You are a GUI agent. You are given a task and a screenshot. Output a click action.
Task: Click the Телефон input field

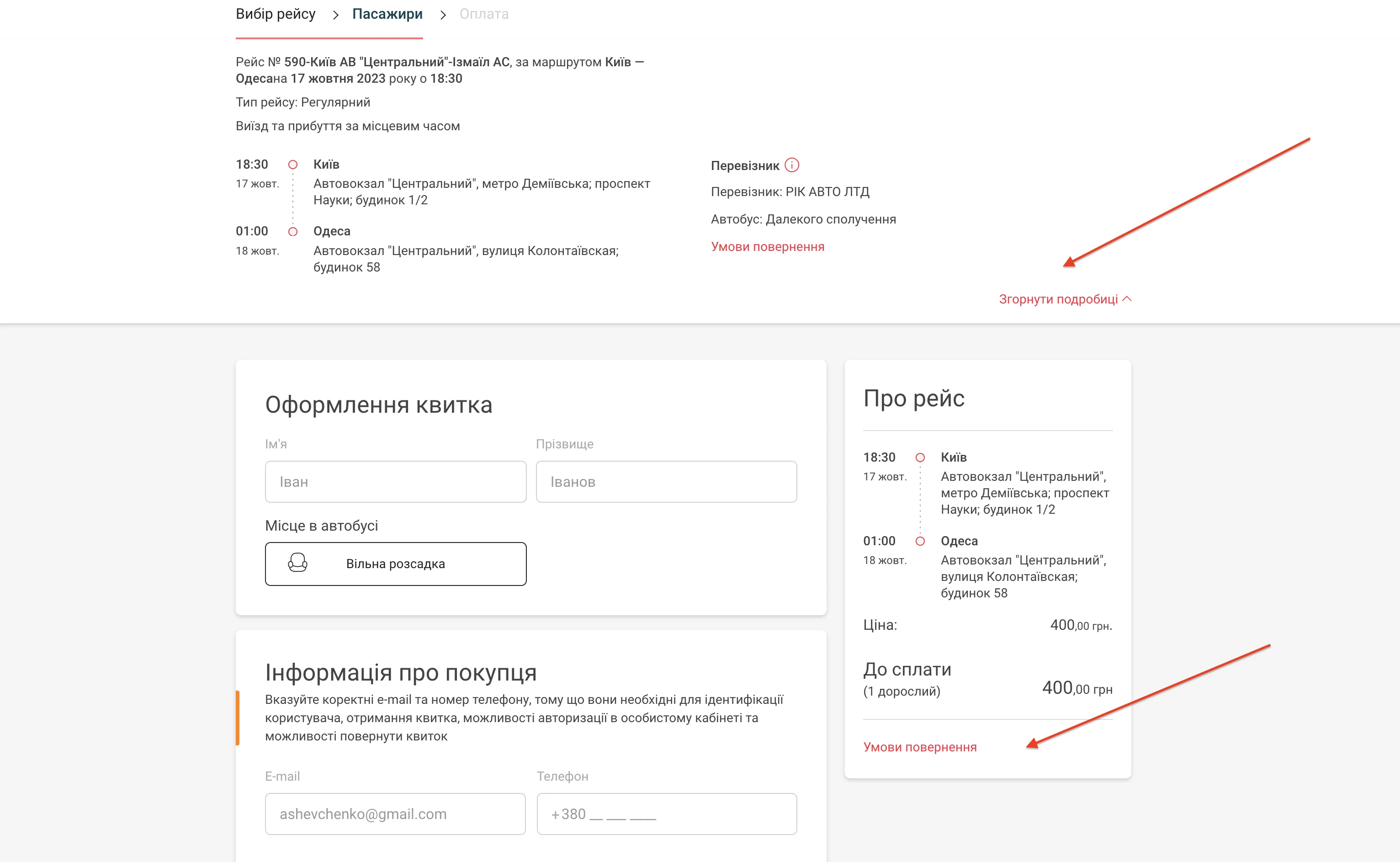tap(666, 814)
